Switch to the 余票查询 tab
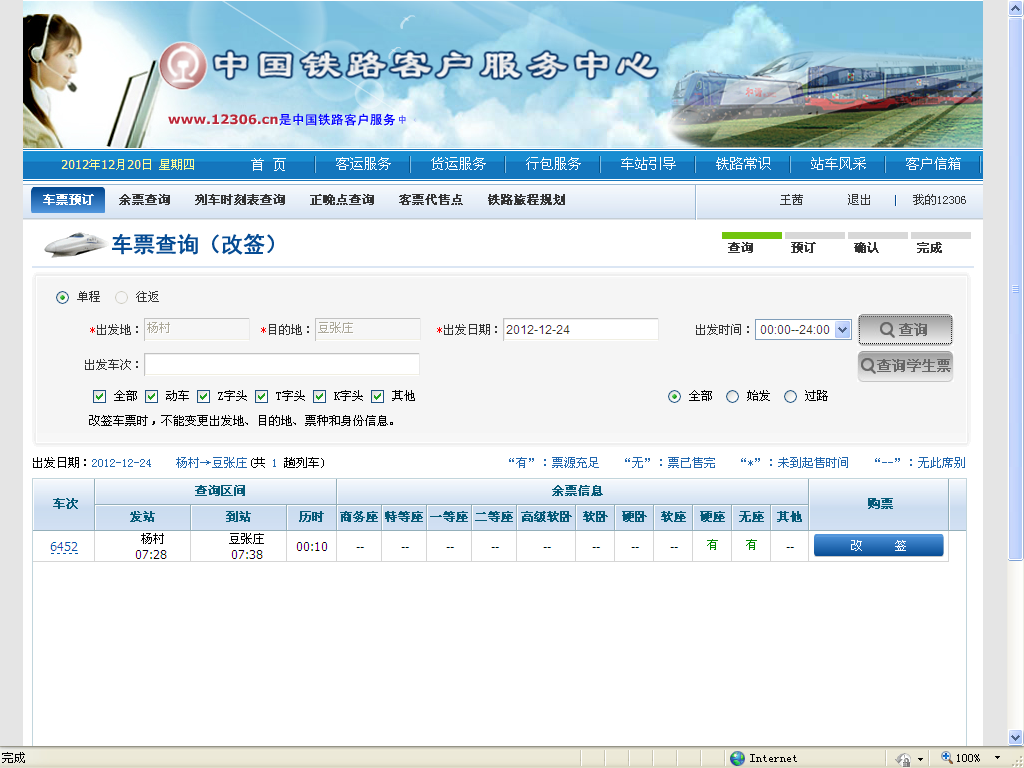The width and height of the screenshot is (1024, 768). tap(144, 200)
